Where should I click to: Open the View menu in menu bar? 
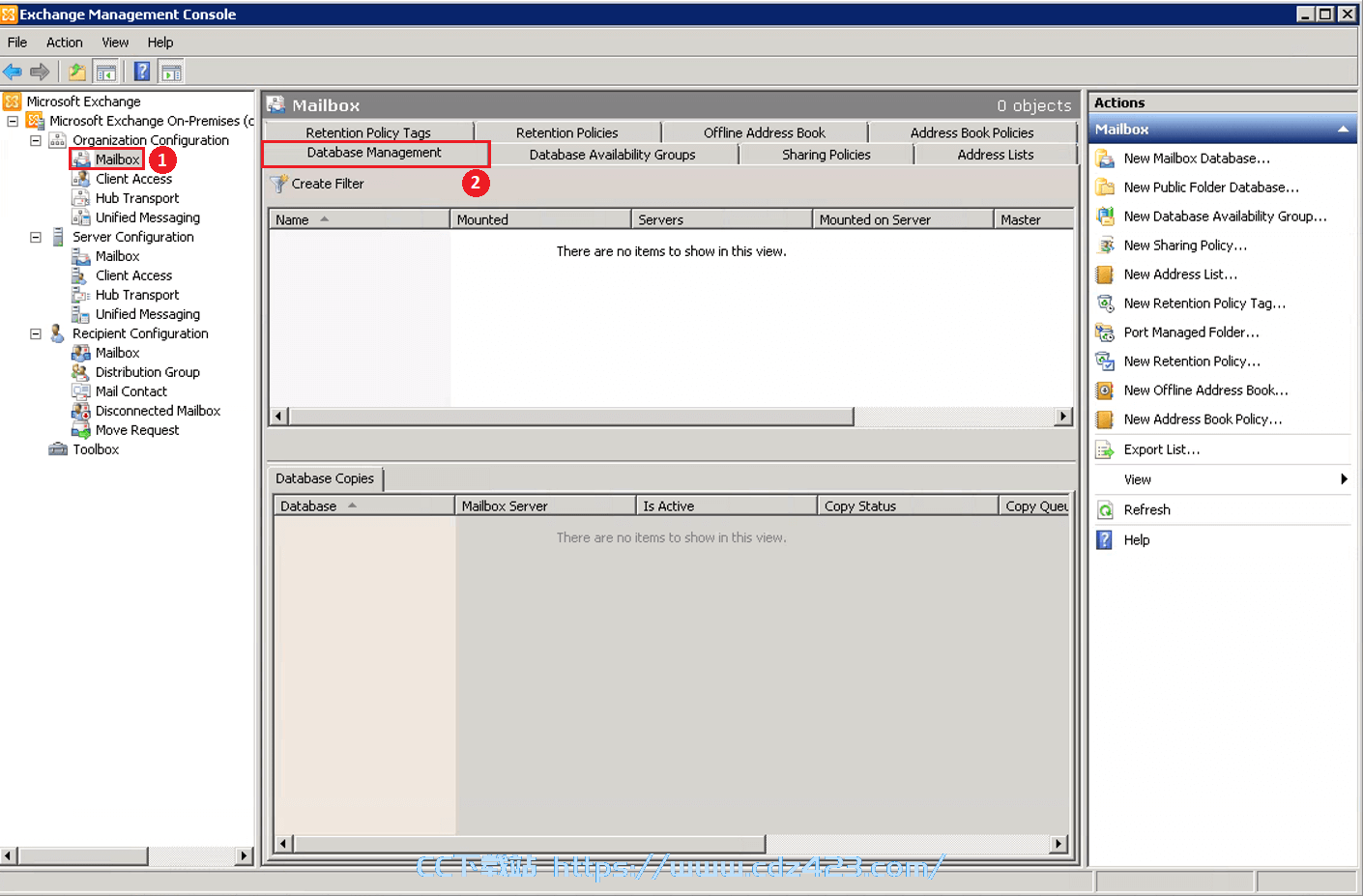tap(115, 43)
